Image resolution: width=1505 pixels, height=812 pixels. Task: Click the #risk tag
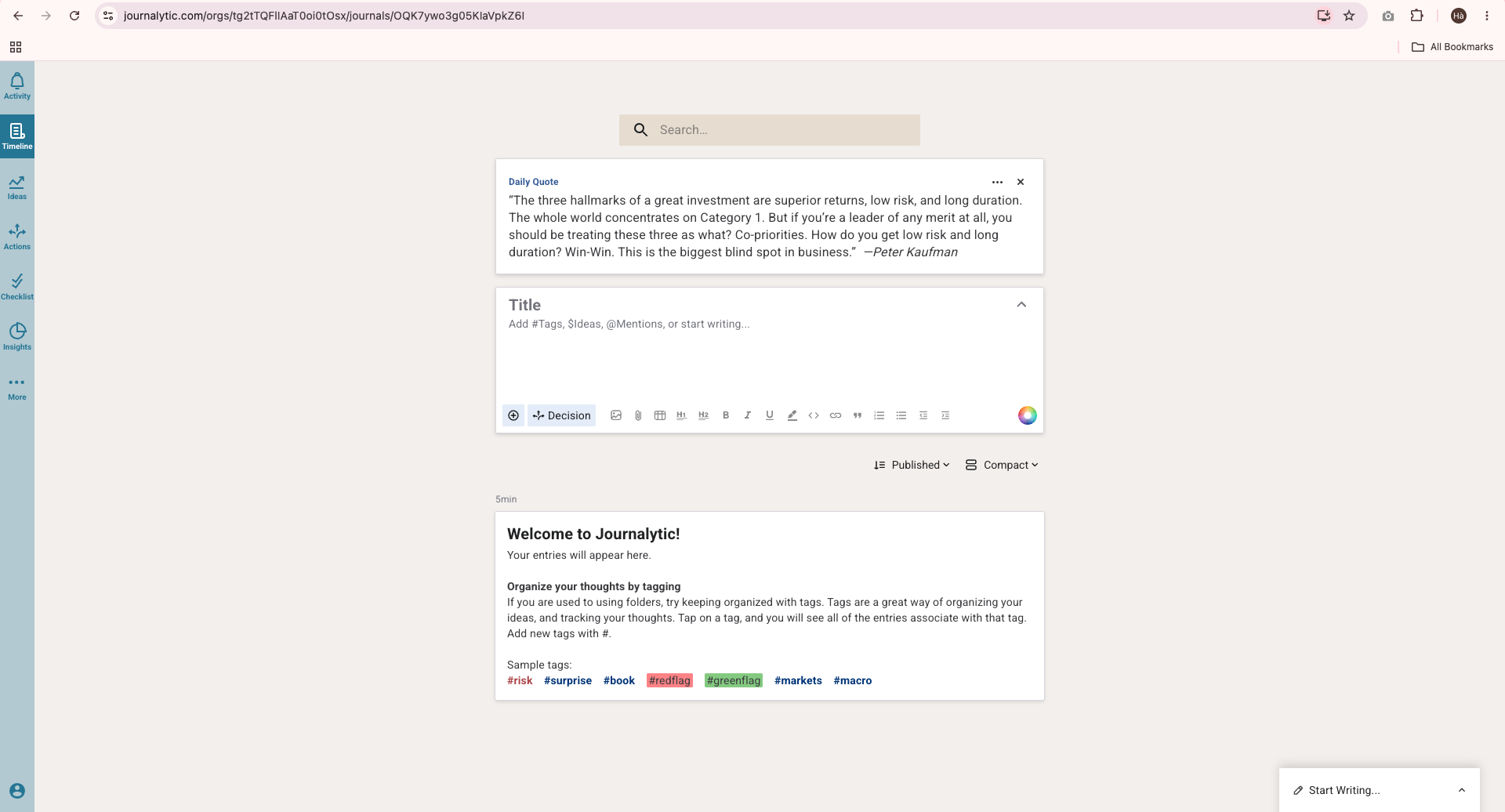pos(520,680)
